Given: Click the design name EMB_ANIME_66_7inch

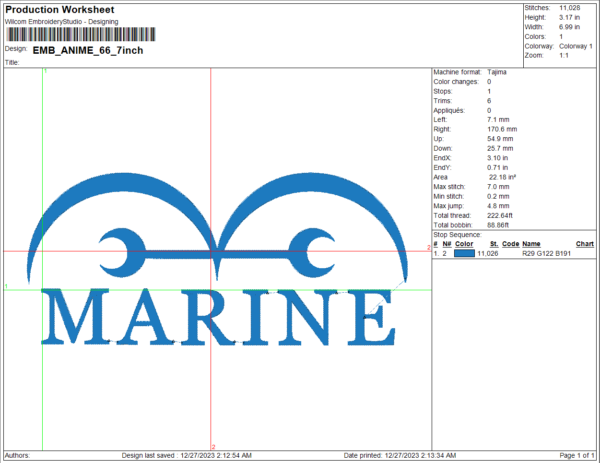Looking at the screenshot, I should click(x=77, y=48).
